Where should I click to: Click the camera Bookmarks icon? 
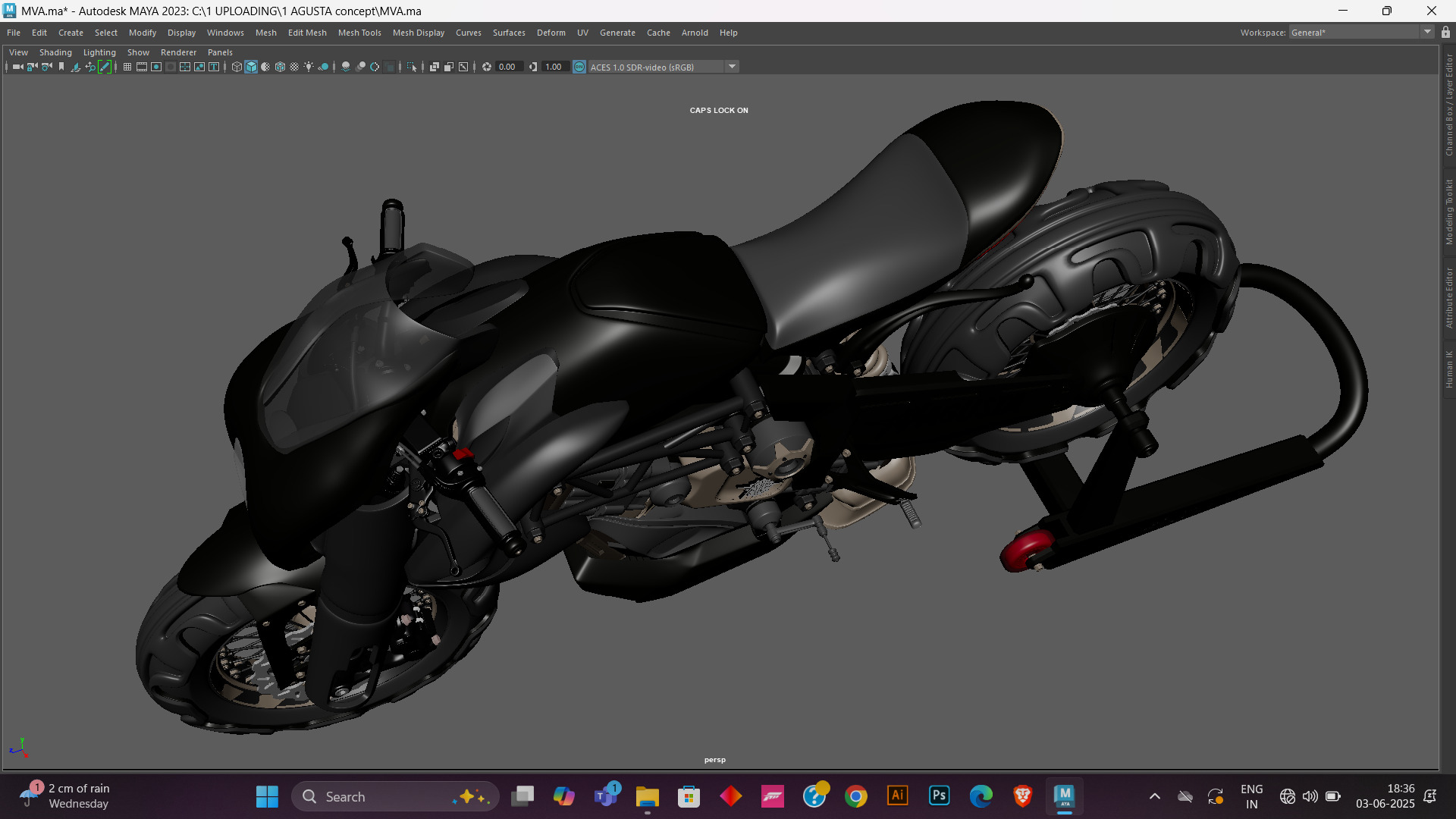click(61, 67)
